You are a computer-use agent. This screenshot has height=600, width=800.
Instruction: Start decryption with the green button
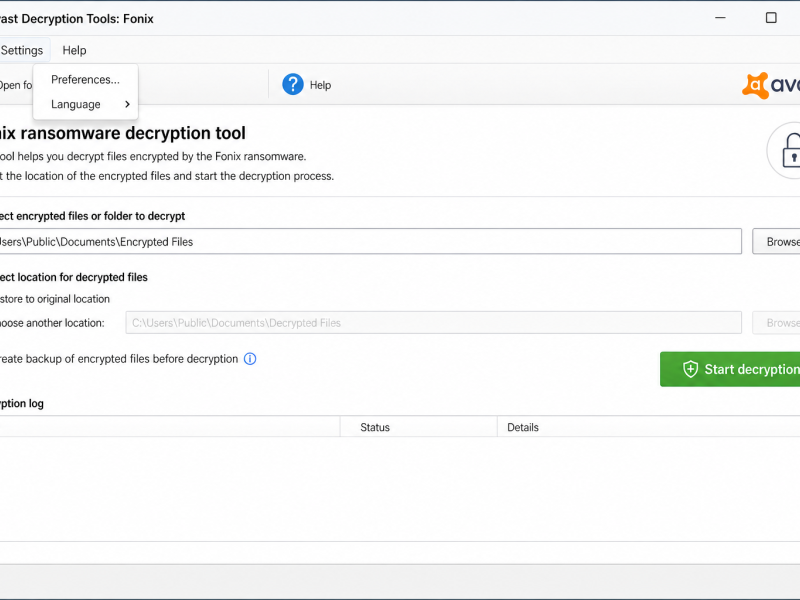click(730, 369)
